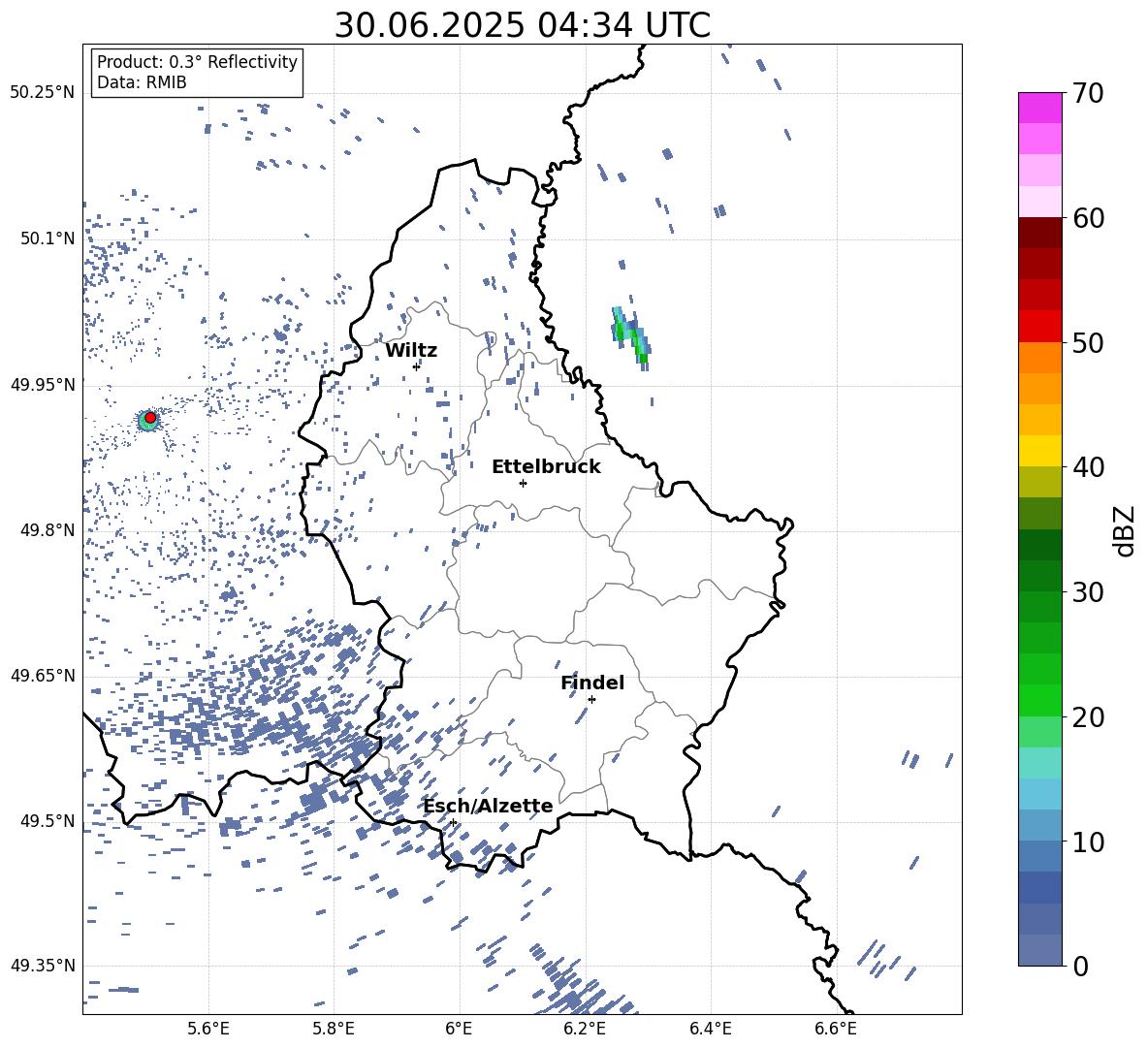The height and width of the screenshot is (1048, 1148).
Task: Click the colorbar tick label 70
Action: pos(1088,93)
